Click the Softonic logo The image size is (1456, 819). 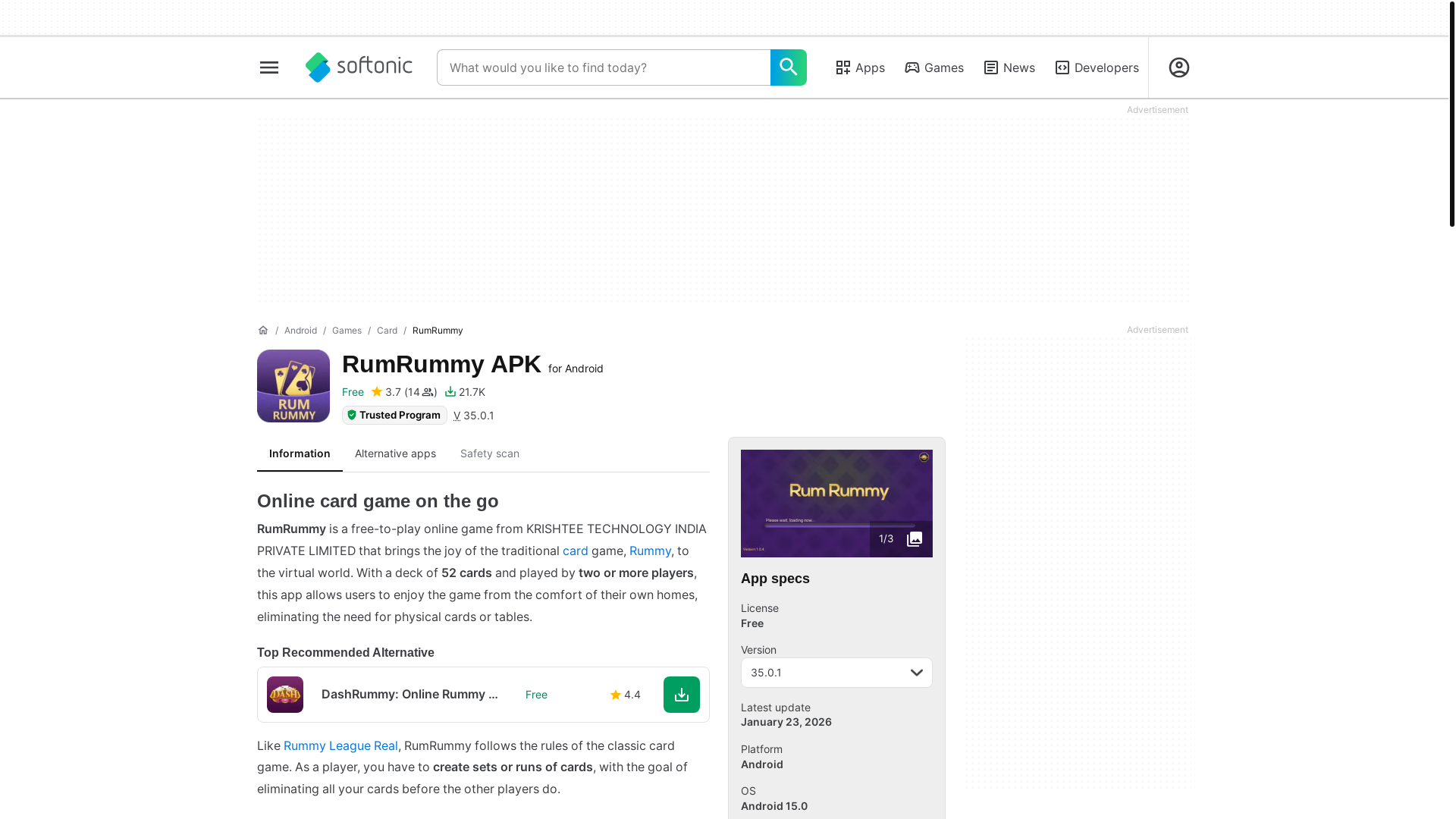(x=359, y=67)
